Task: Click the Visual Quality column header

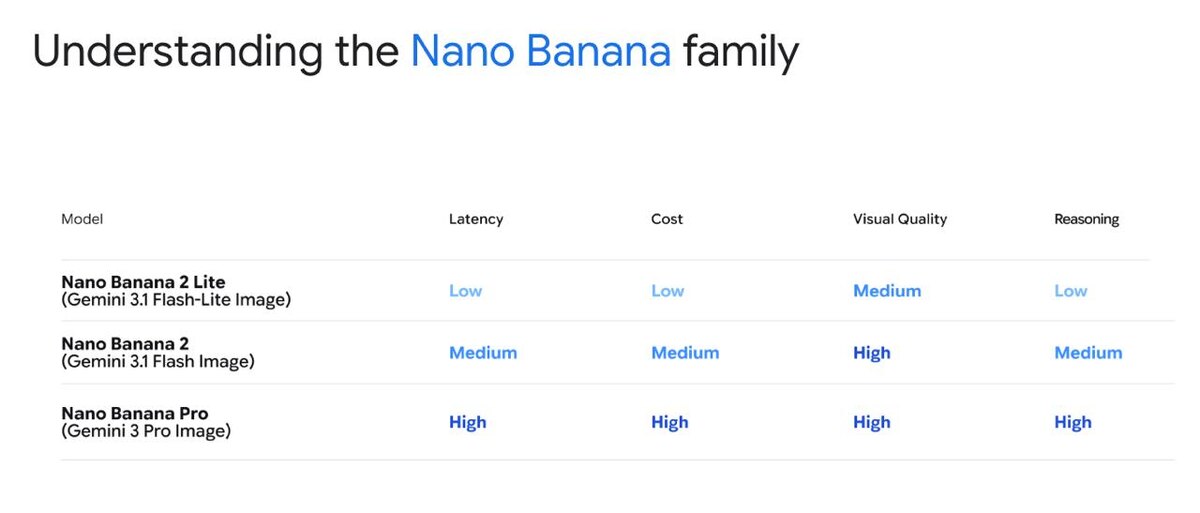Action: (900, 219)
